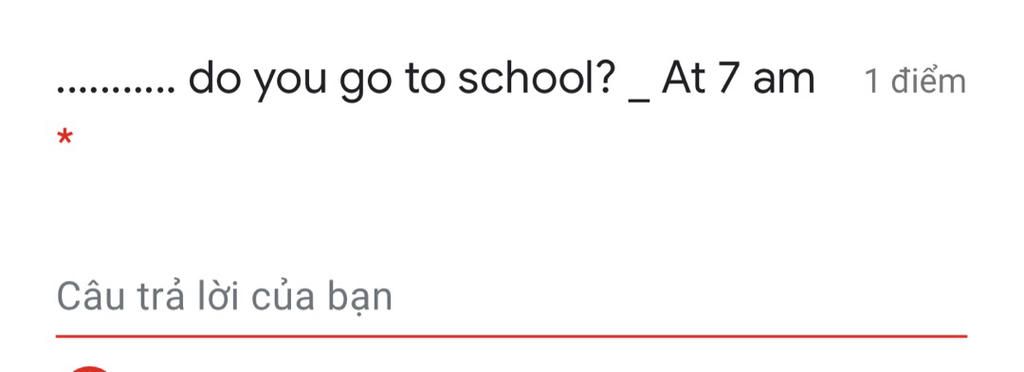Focus the 'Câu trả lời của bạn' answer field
This screenshot has height=372, width=1024.
(x=511, y=298)
